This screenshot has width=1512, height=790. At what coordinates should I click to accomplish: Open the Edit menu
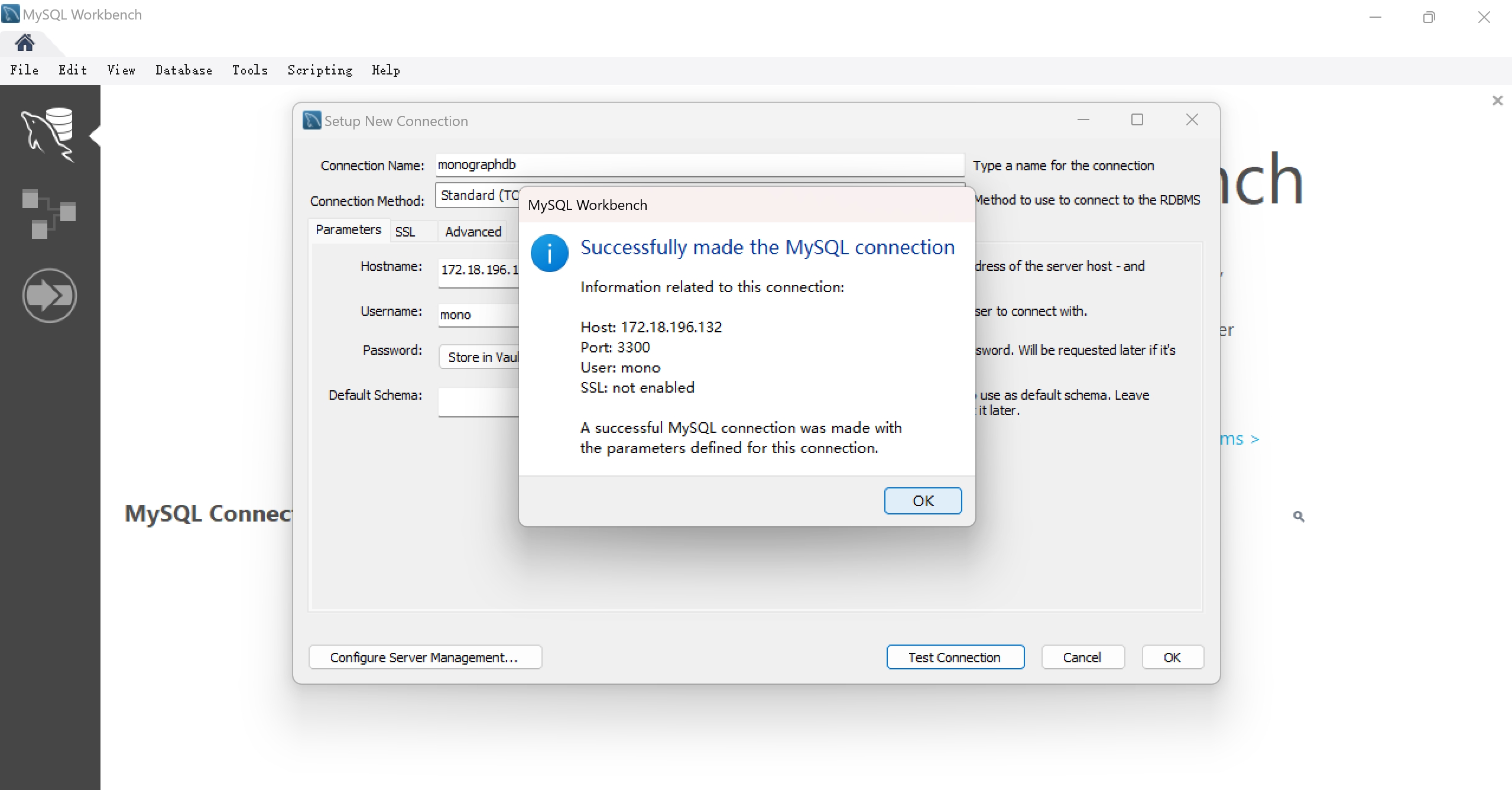click(73, 70)
